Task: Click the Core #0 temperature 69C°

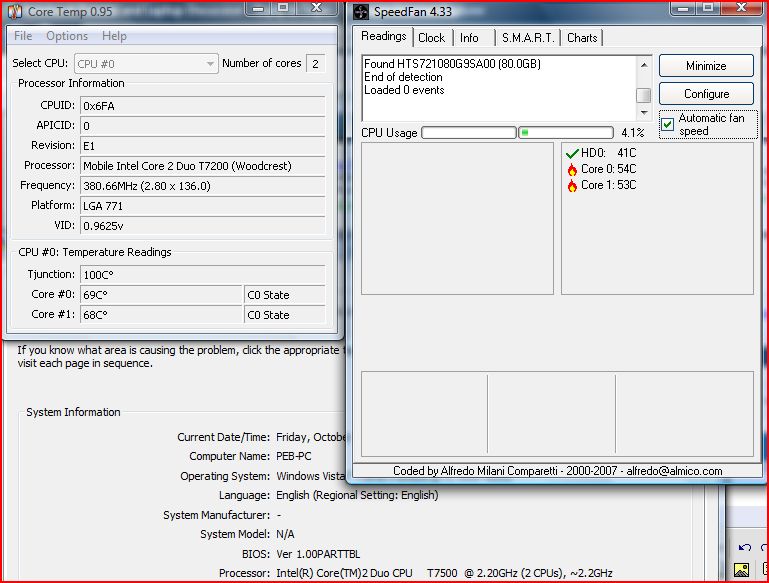Action: (161, 295)
